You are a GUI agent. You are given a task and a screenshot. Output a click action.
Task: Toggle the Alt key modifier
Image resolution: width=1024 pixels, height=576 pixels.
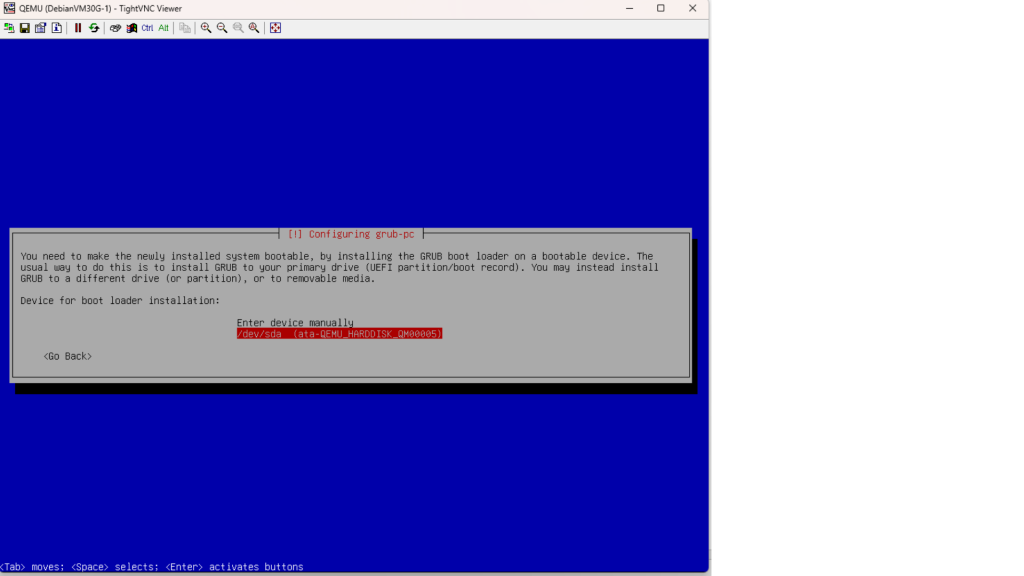coord(163,28)
